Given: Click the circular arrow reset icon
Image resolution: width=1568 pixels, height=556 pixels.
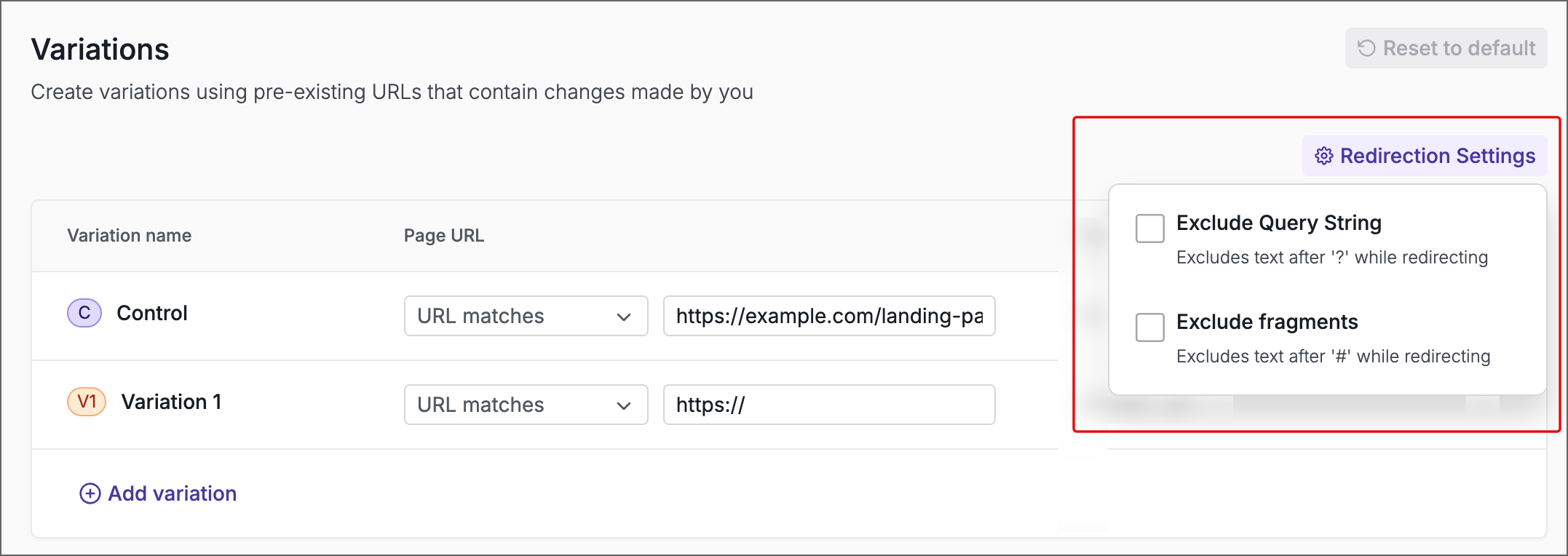Looking at the screenshot, I should [1366, 48].
